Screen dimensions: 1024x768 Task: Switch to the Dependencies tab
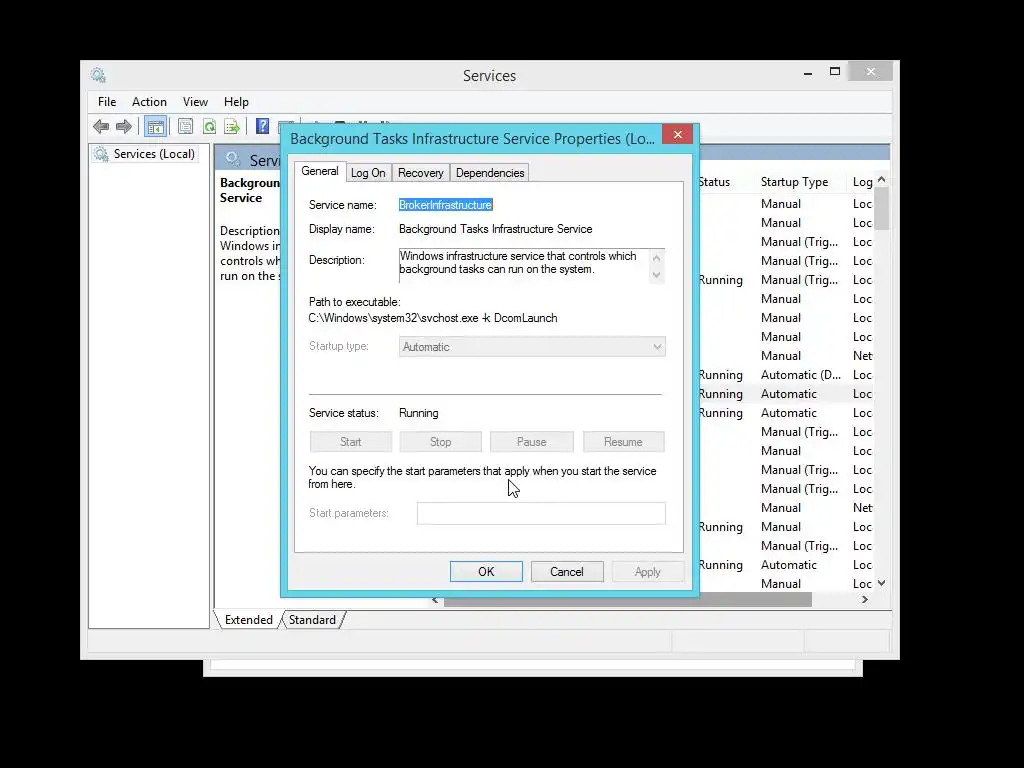(x=490, y=173)
